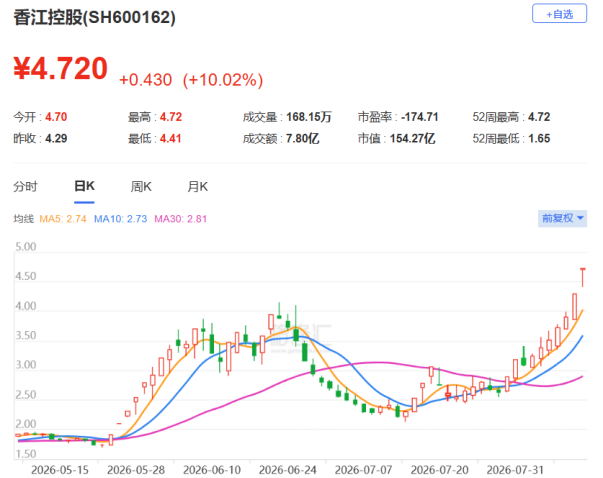
Task: Click the 2026-05-28 date axis label
Action: [136, 470]
